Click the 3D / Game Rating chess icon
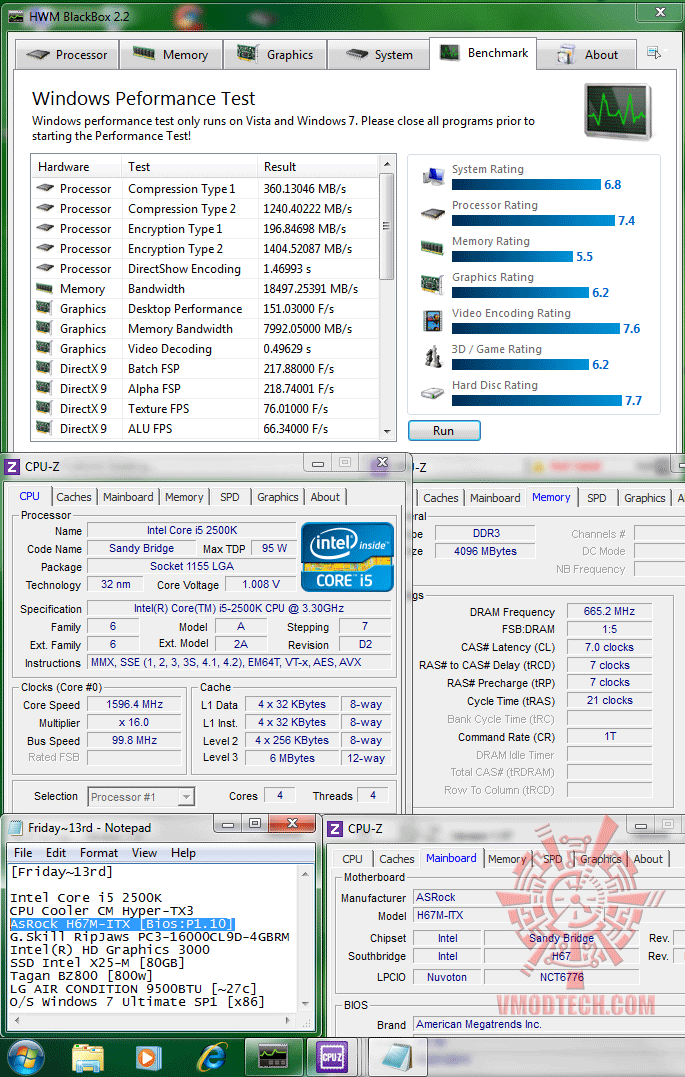Viewport: 685px width, 1077px height. point(433,356)
